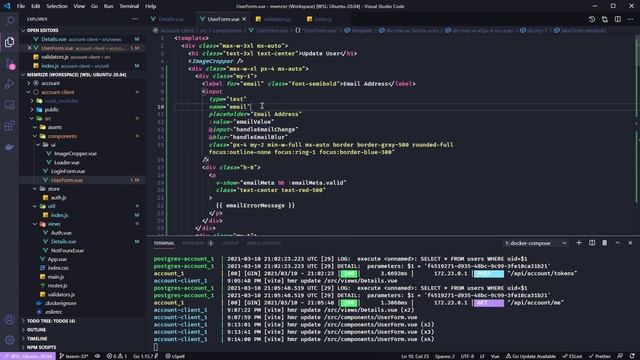Viewport: 640px width, 360px height.
Task: Click the git branch status item
Action: coord(74,356)
